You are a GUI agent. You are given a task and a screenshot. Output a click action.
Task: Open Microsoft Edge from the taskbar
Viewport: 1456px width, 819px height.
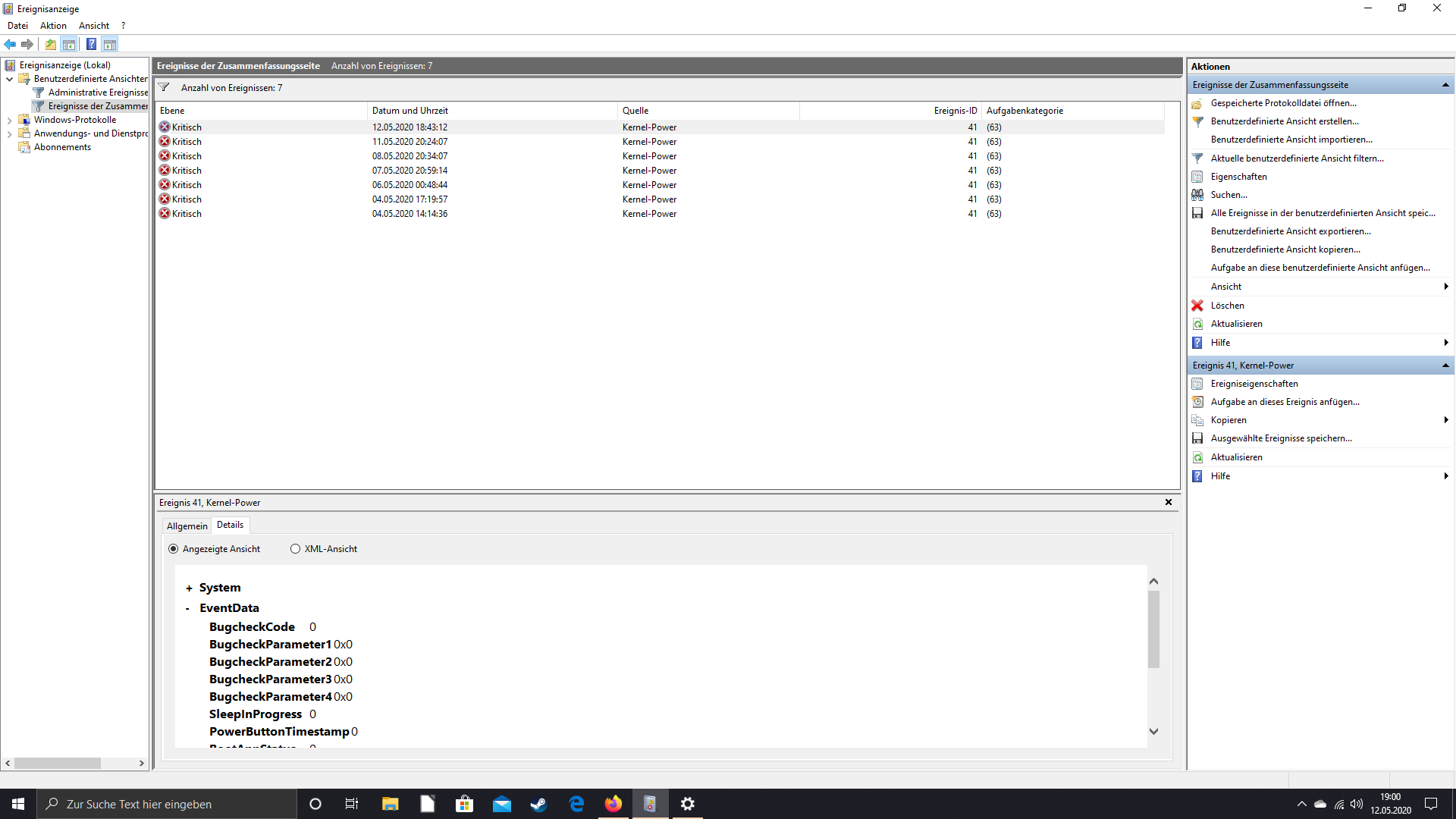[576, 804]
